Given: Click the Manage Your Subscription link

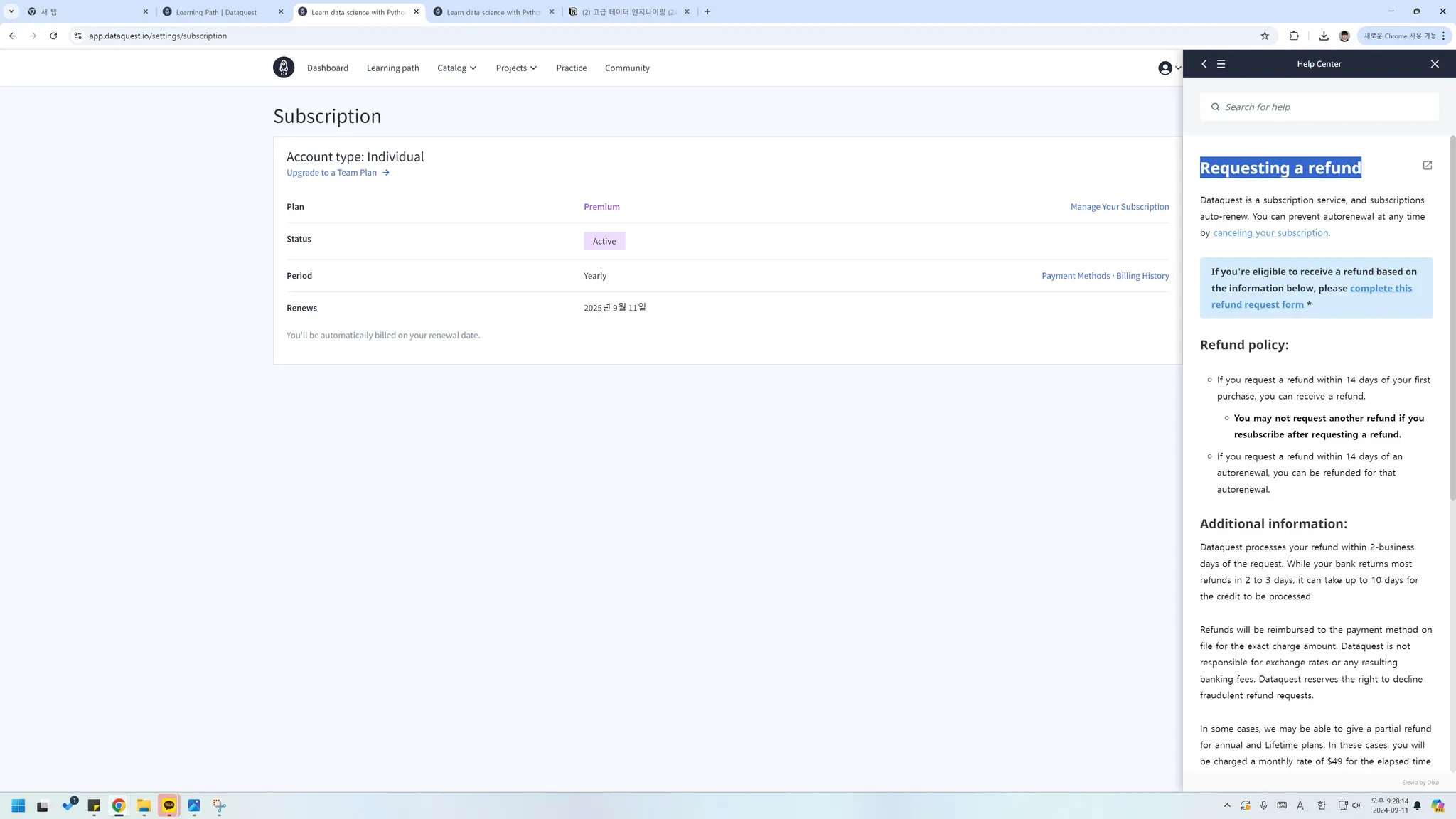Looking at the screenshot, I should point(1119,207).
